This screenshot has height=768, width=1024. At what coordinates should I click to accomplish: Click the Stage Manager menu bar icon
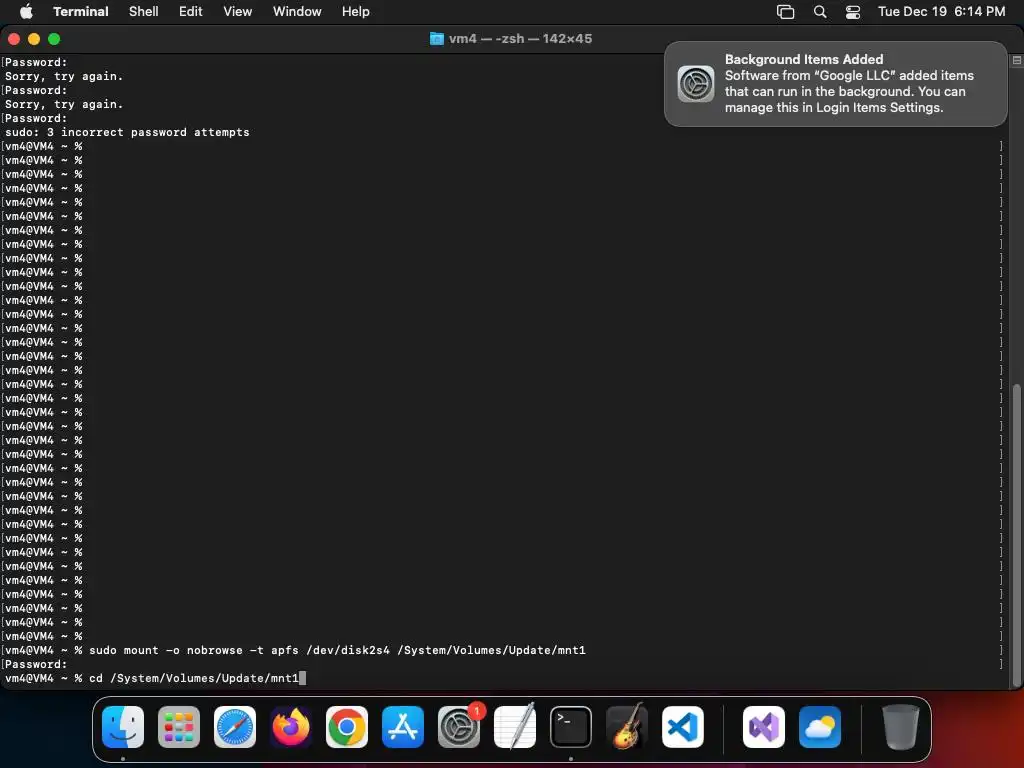click(x=786, y=11)
